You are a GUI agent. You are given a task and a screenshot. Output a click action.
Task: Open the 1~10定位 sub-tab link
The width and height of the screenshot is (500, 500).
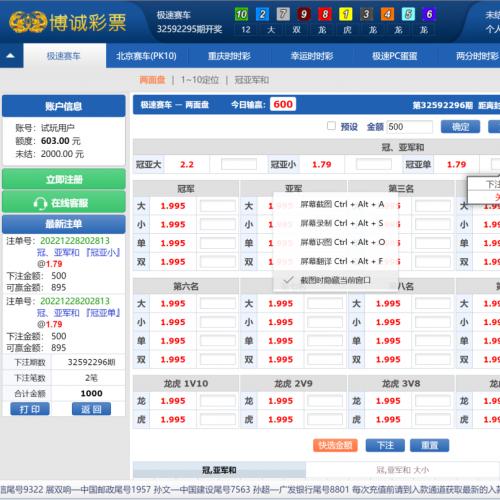200,80
